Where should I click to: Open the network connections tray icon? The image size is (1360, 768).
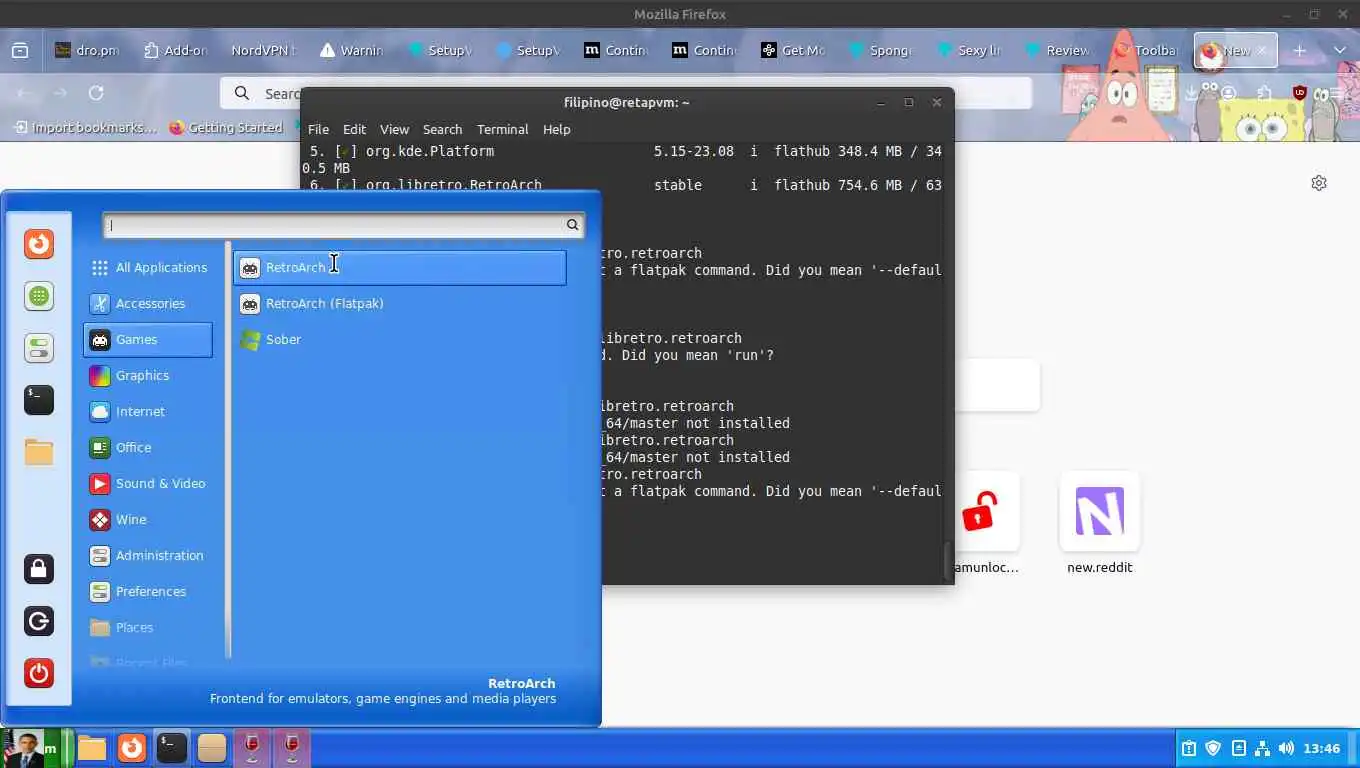[x=1262, y=748]
